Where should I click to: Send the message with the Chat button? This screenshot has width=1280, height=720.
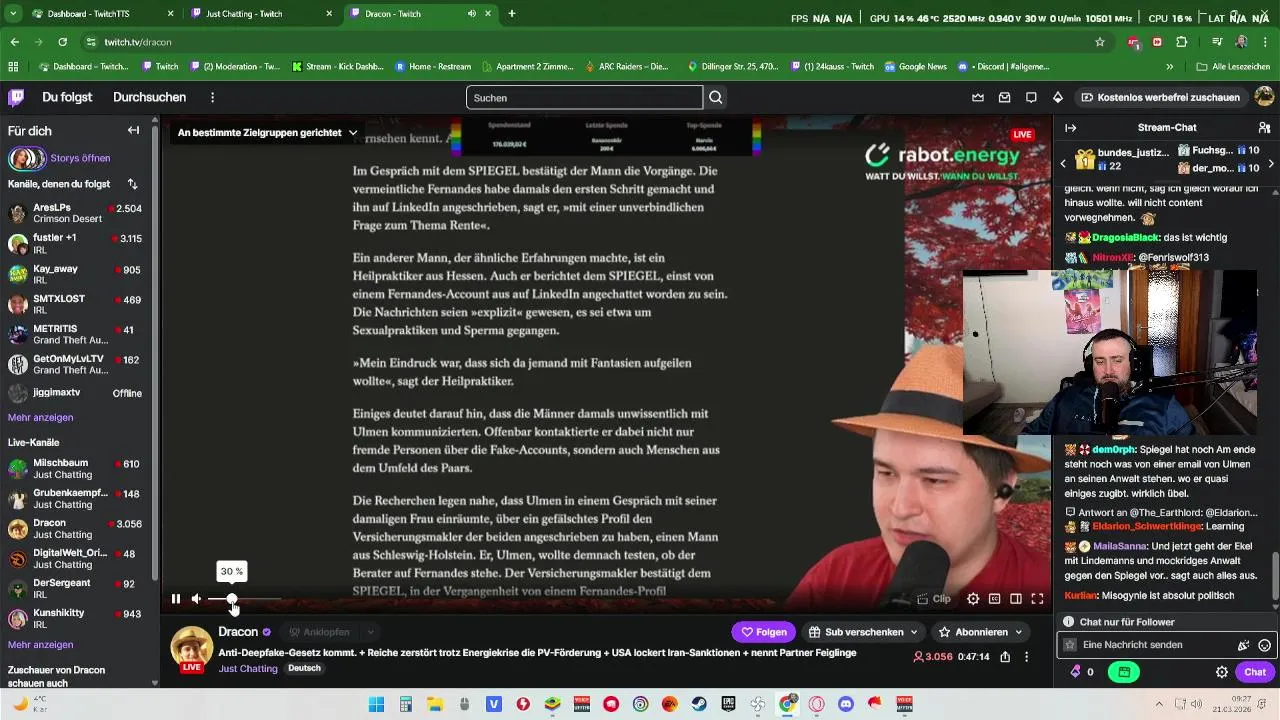click(x=1255, y=672)
